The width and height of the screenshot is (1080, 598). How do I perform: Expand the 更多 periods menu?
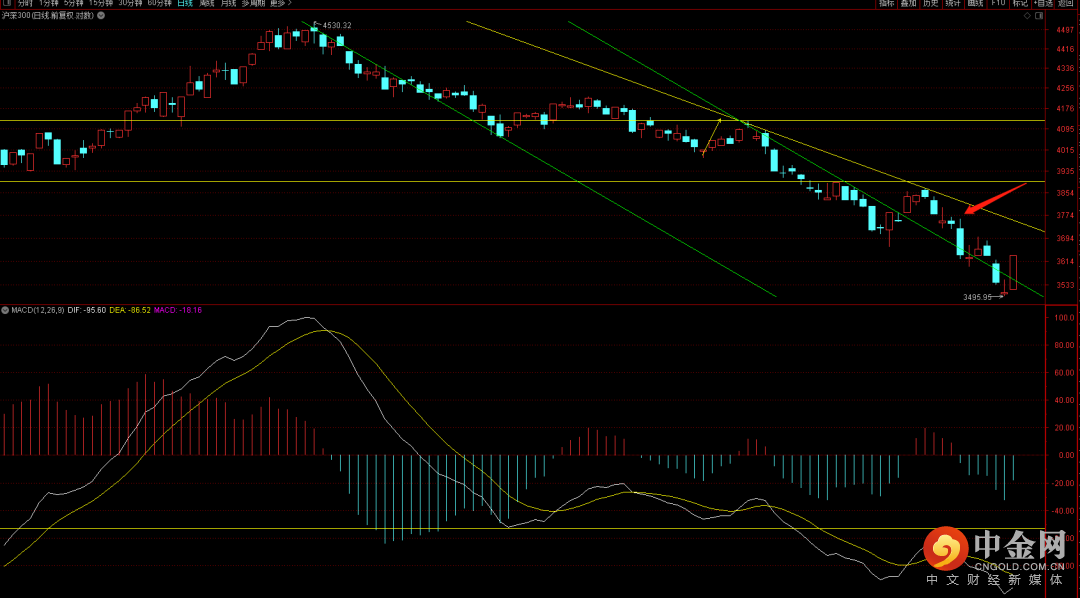coord(278,4)
